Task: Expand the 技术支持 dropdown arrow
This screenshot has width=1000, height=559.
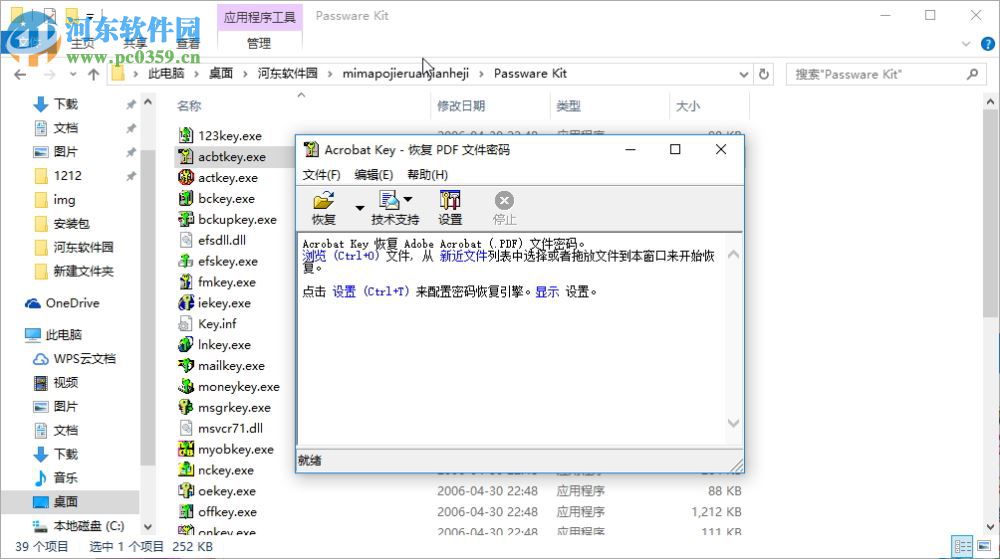Action: pos(408,200)
